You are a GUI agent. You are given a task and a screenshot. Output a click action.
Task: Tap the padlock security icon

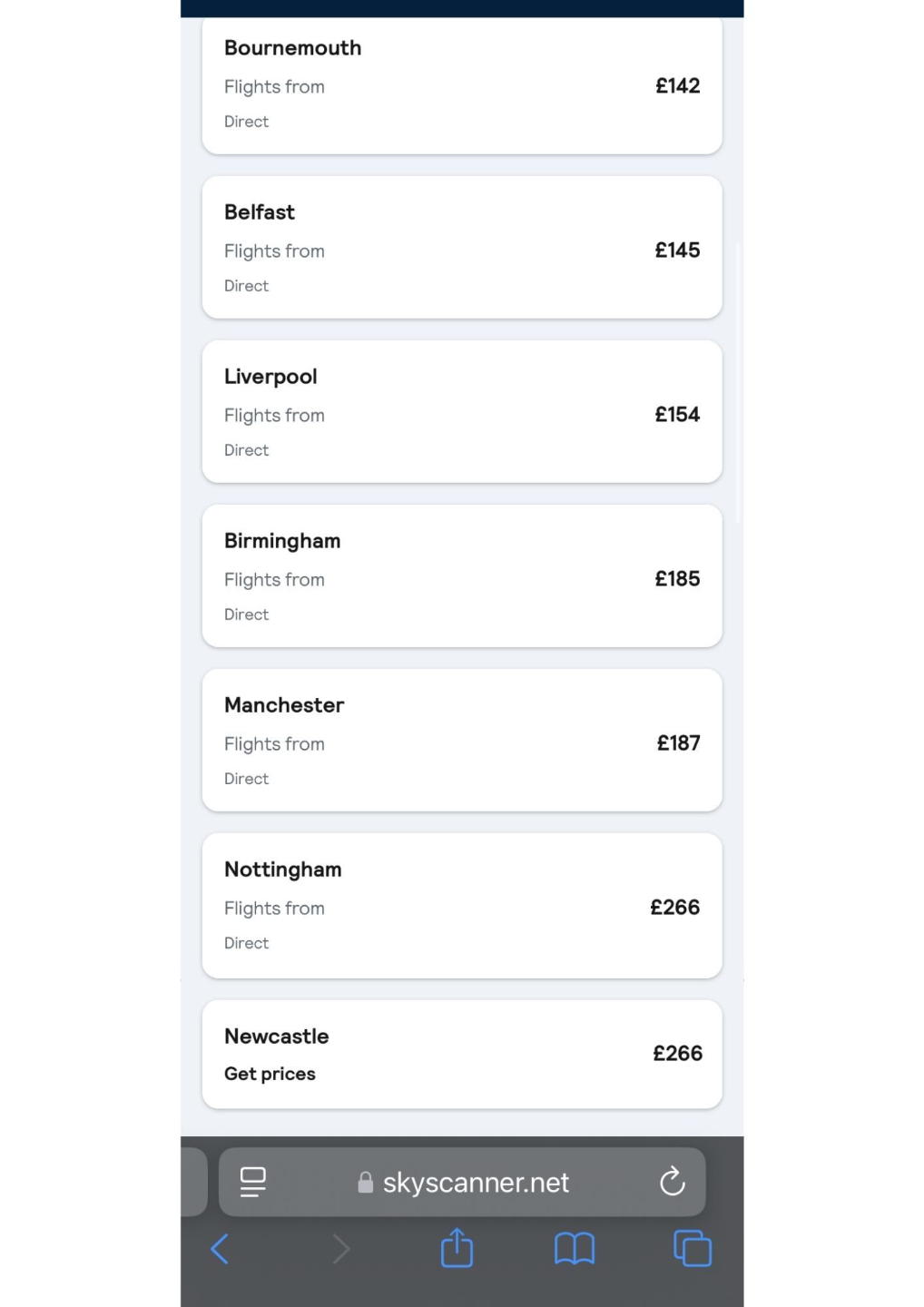pos(366,1182)
